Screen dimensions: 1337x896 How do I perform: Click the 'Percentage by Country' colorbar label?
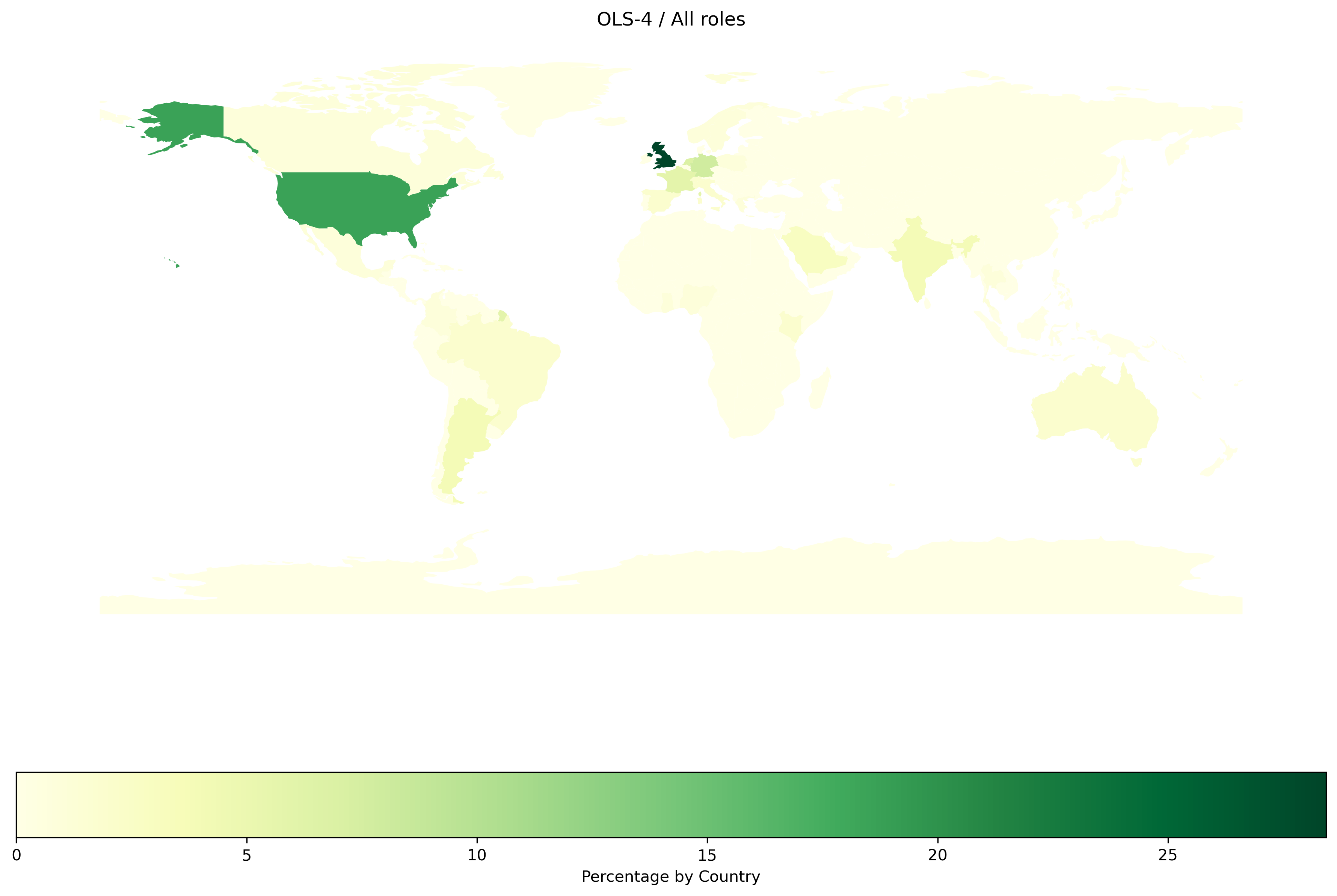tap(671, 876)
